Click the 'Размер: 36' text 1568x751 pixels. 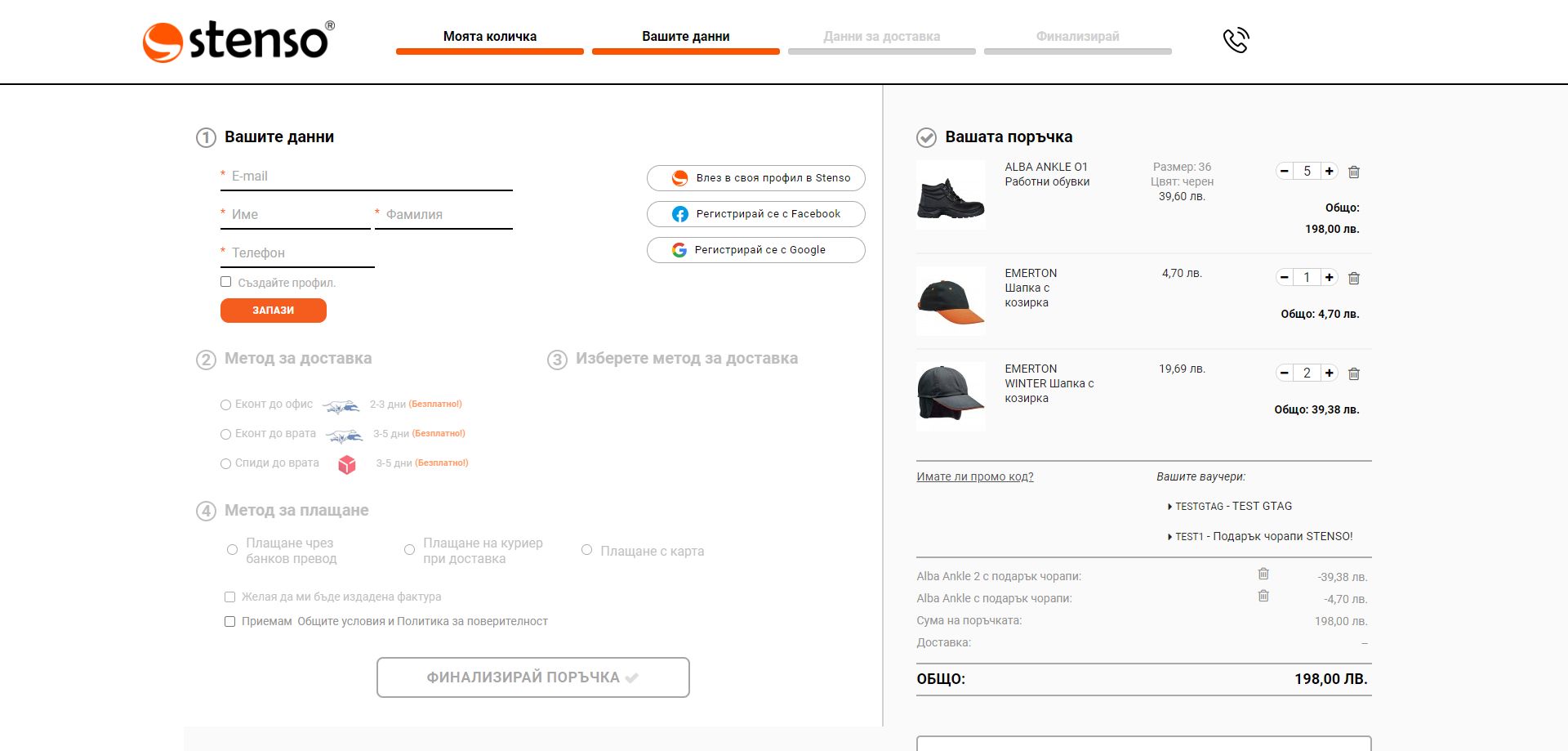1182,167
